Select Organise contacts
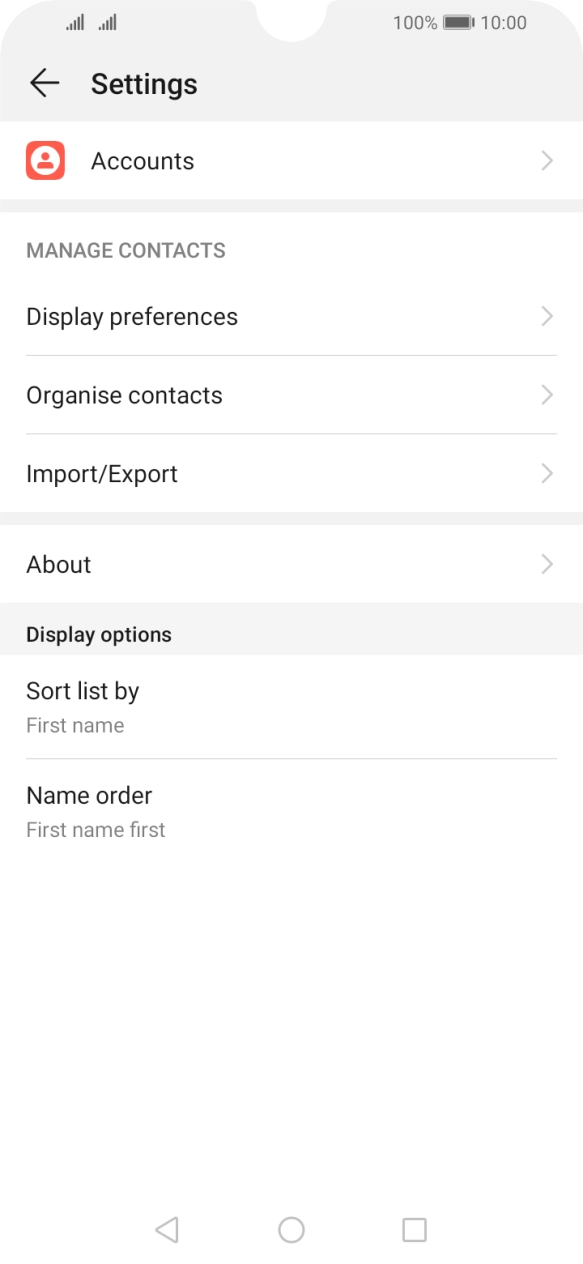 click(124, 394)
